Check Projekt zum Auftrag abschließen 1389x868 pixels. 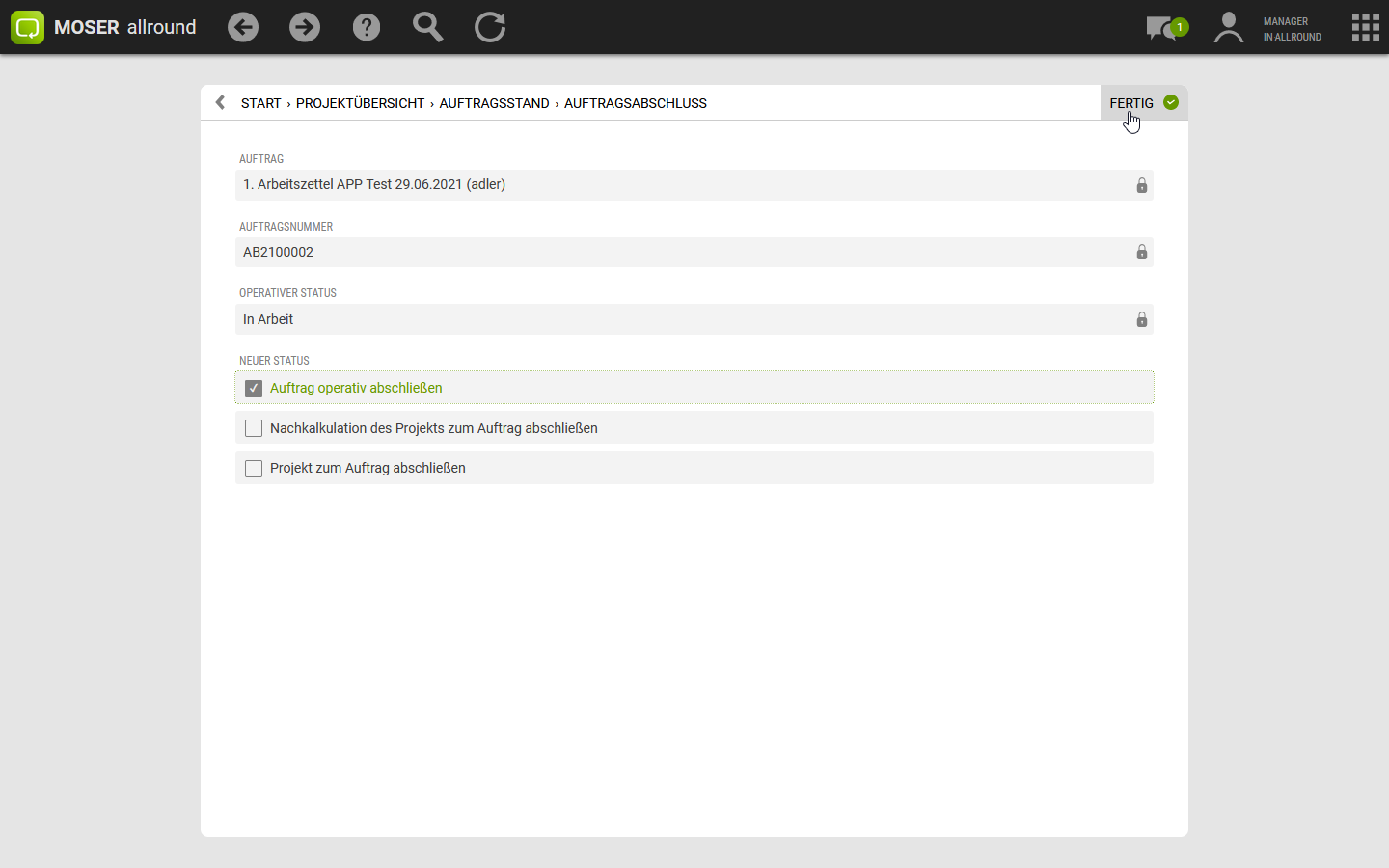pyautogui.click(x=254, y=469)
